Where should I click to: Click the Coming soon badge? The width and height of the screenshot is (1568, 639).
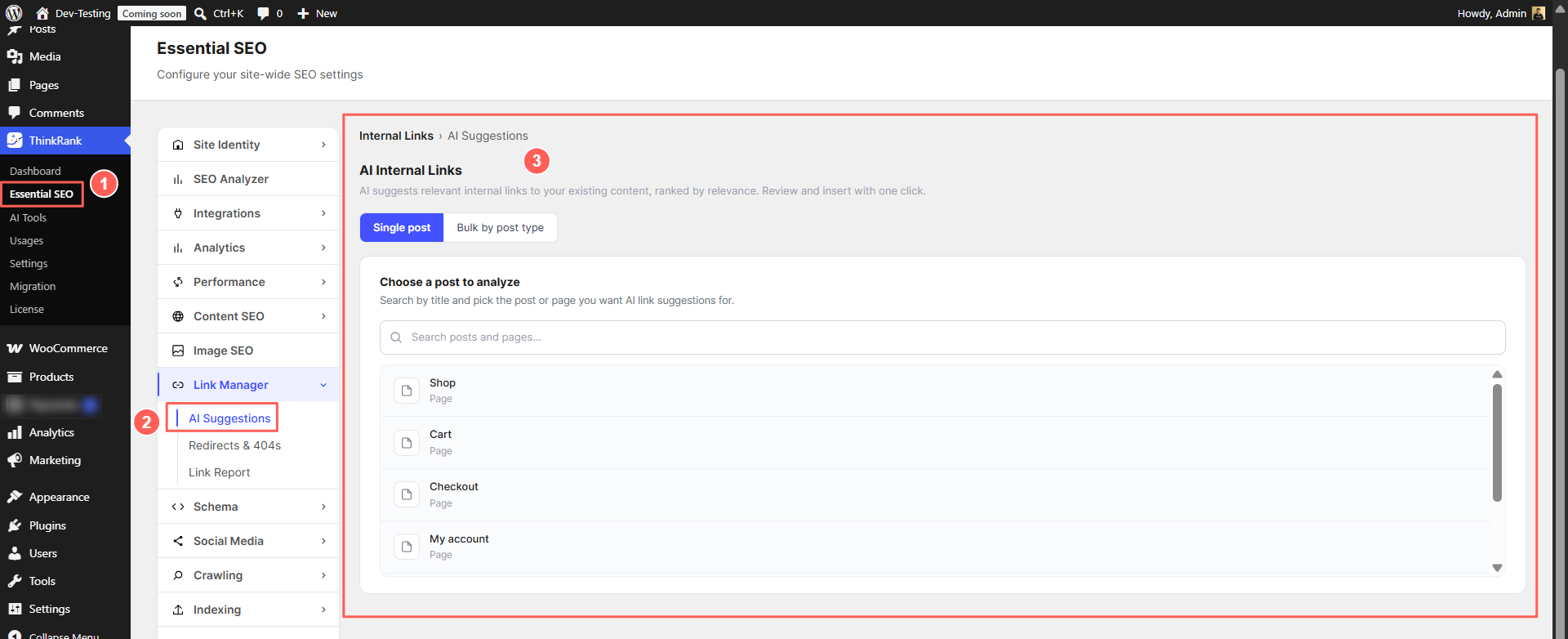pyautogui.click(x=152, y=13)
